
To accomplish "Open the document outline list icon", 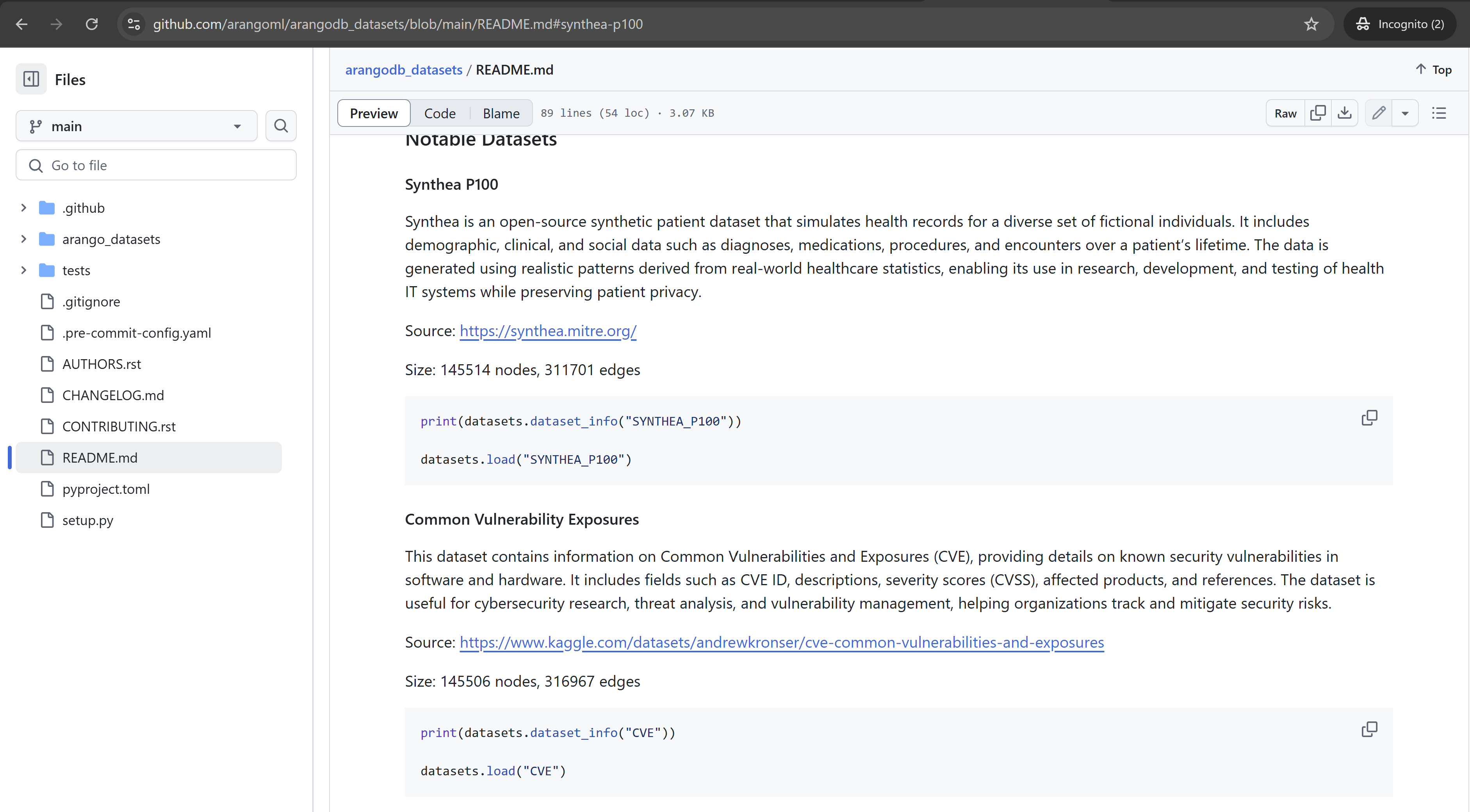I will [1439, 113].
